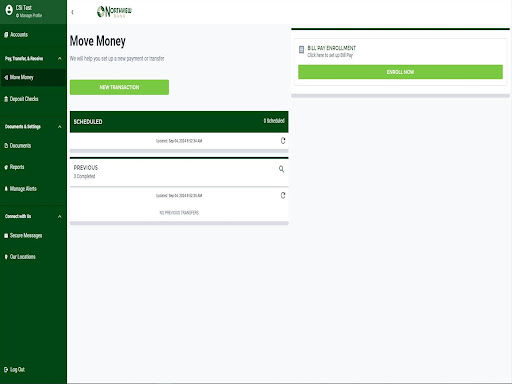Click 'No Previous Transfers' message
This screenshot has width=512, height=384.
pos(179,213)
